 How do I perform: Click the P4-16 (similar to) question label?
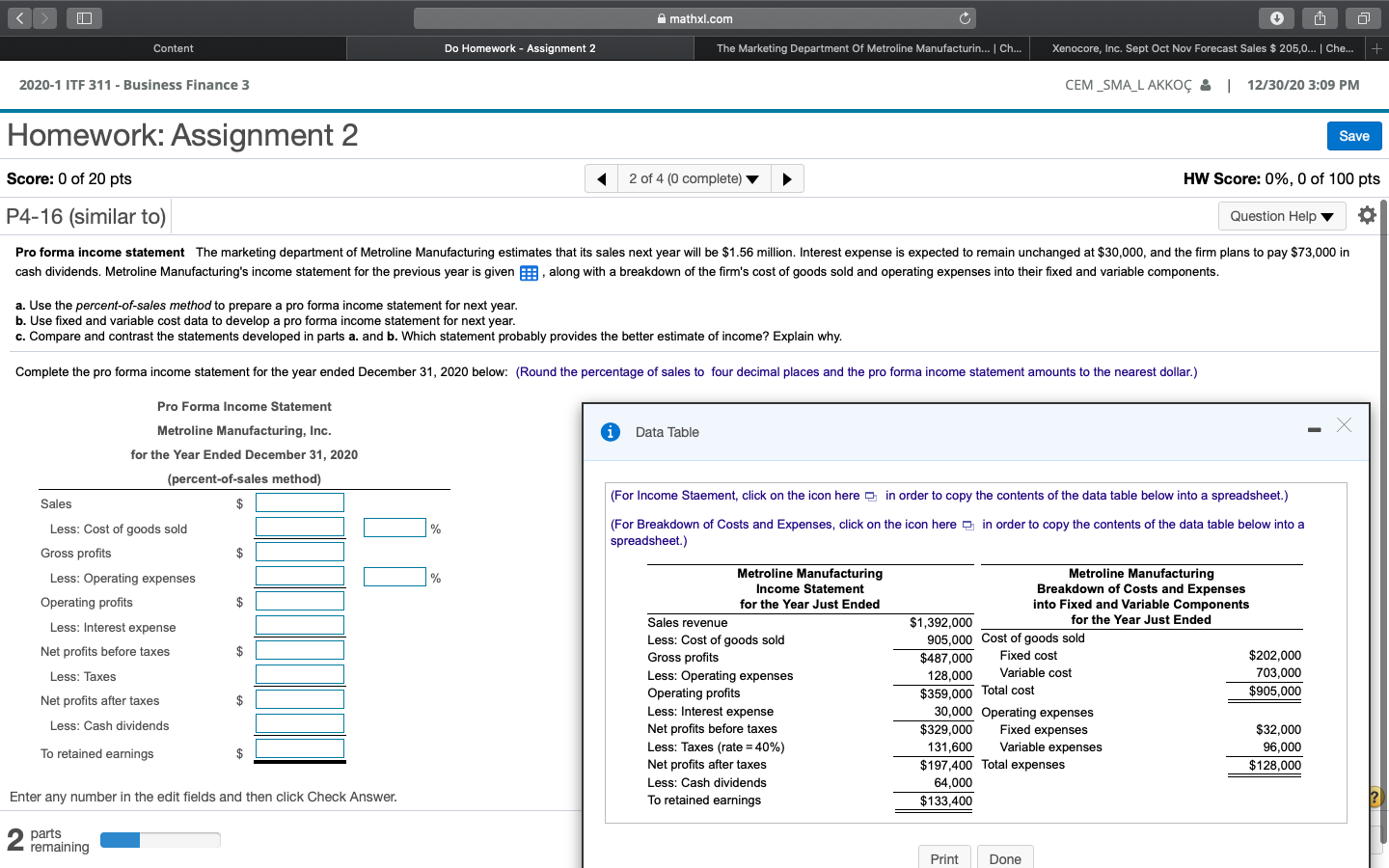[86, 216]
